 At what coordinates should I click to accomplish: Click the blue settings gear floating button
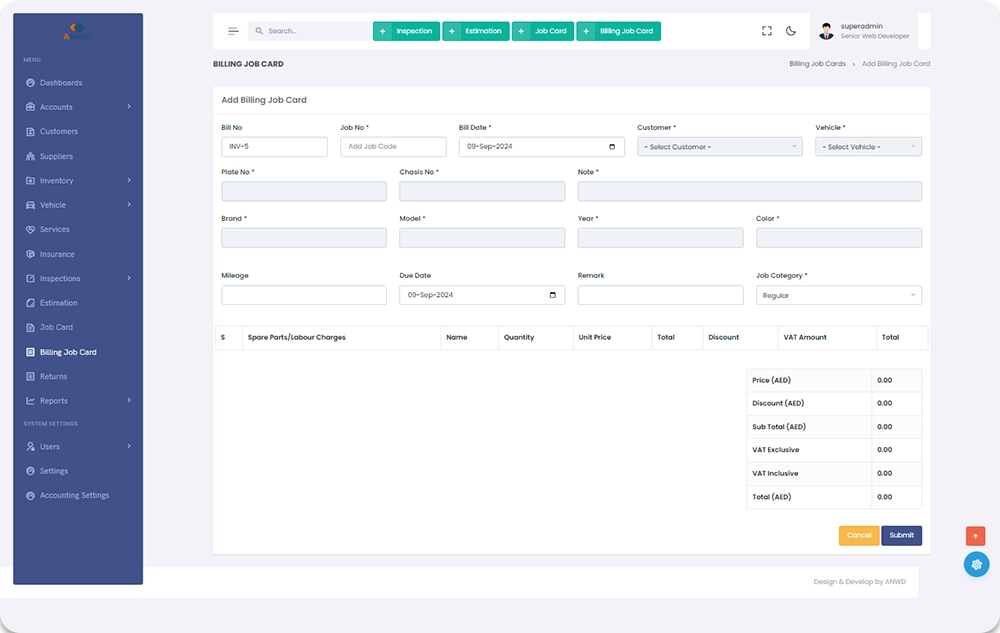point(975,564)
